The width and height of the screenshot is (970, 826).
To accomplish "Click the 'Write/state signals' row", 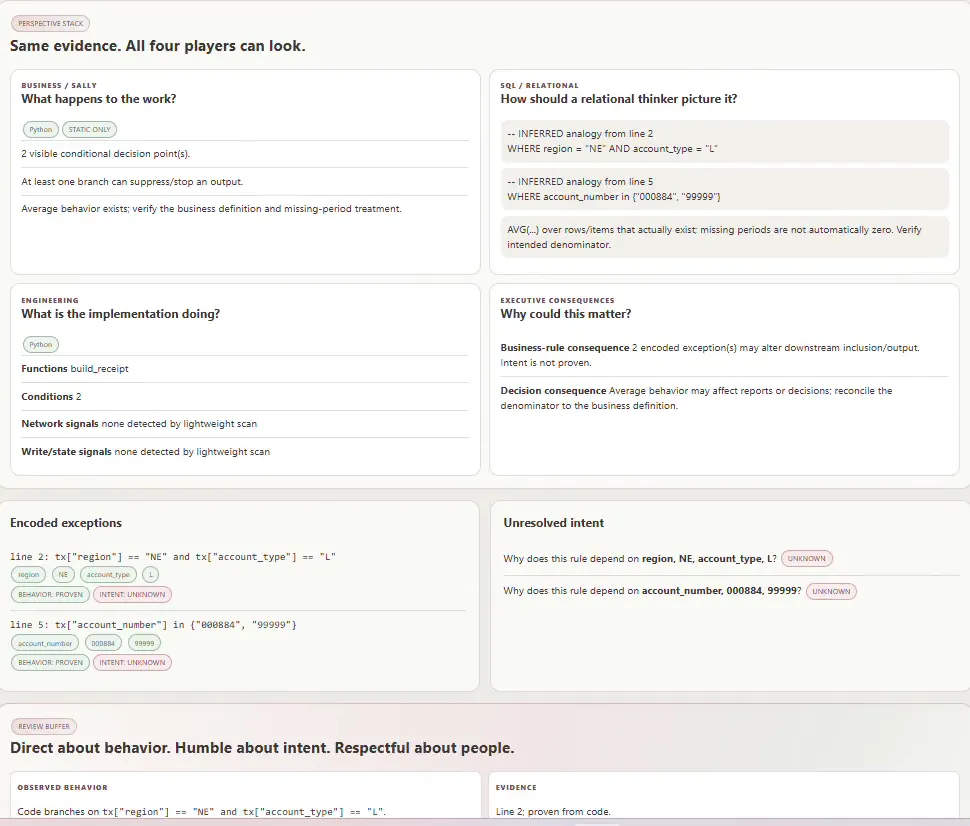I will [245, 452].
